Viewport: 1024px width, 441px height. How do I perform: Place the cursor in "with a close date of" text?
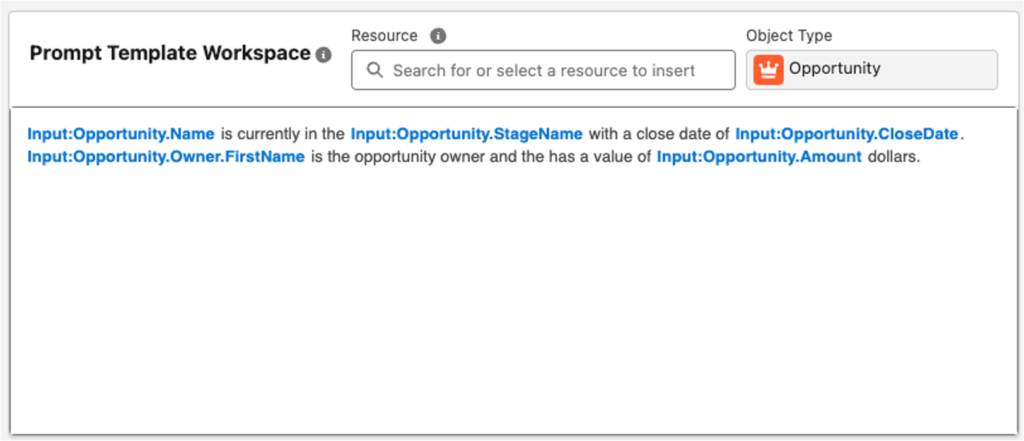(x=659, y=135)
